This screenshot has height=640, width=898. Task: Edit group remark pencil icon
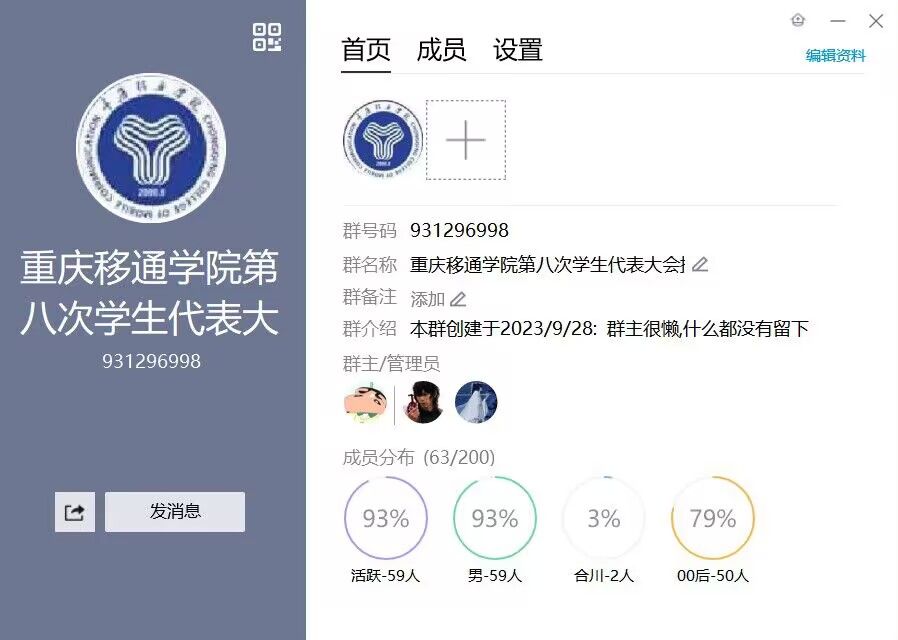tap(458, 299)
